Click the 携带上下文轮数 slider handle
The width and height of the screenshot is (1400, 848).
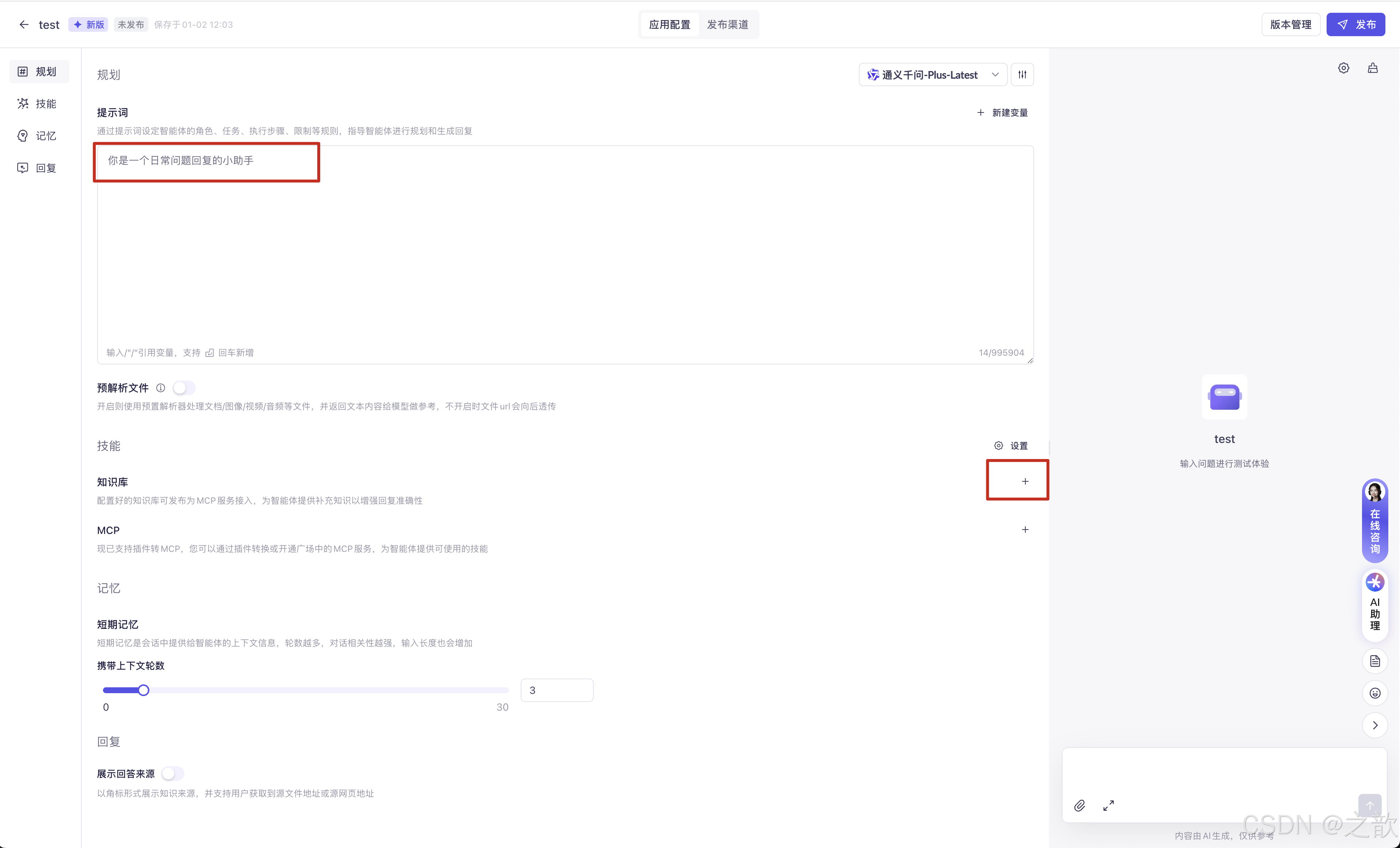(144, 690)
